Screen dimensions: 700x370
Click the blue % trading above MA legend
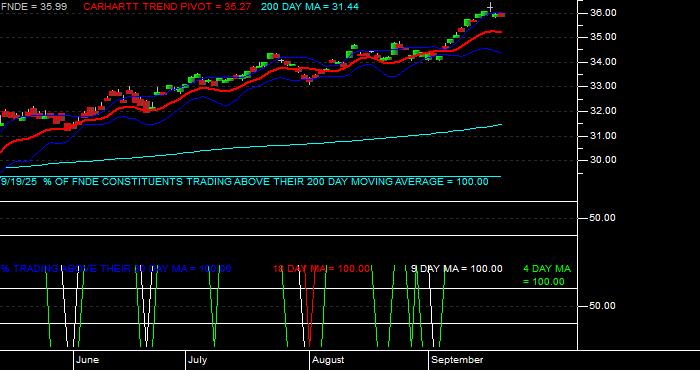[x=116, y=269]
